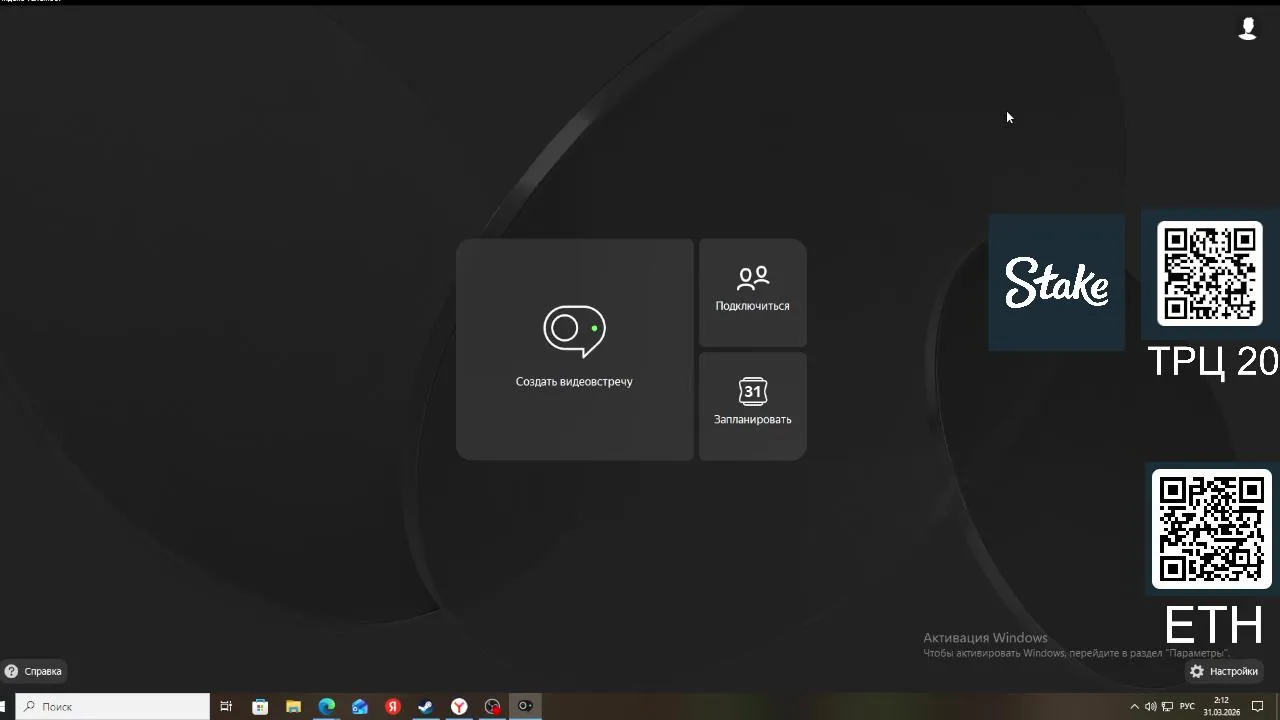The height and width of the screenshot is (720, 1280).
Task: Click the QR code above ETH
Action: point(1212,529)
